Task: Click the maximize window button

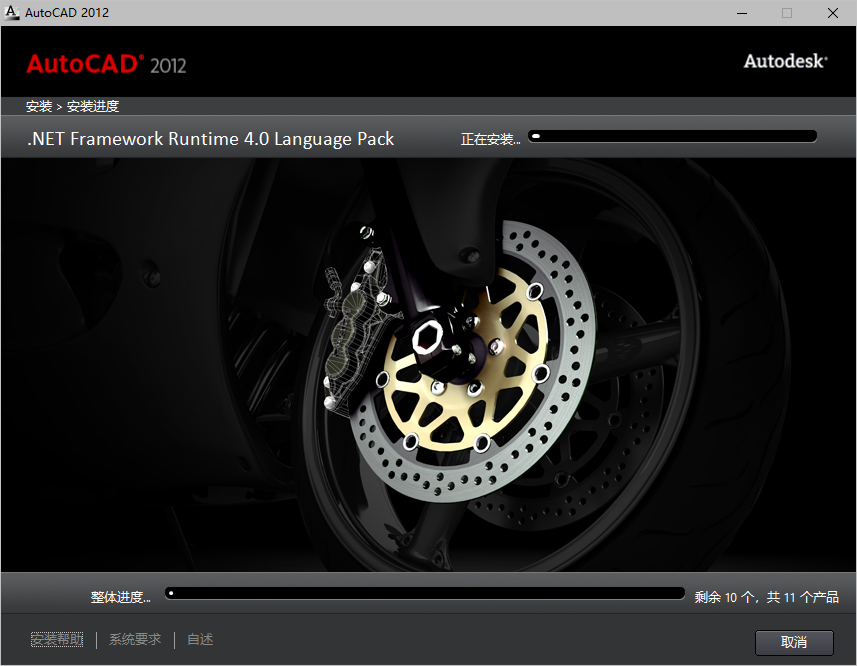Action: [787, 13]
